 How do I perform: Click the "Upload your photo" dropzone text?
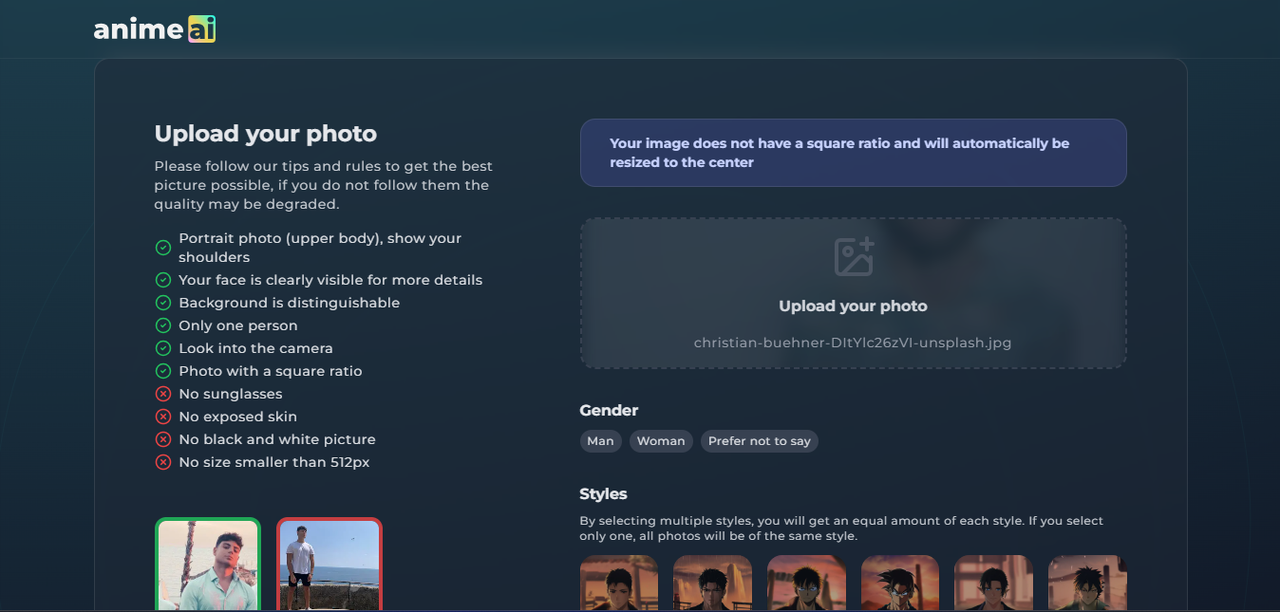(x=853, y=306)
